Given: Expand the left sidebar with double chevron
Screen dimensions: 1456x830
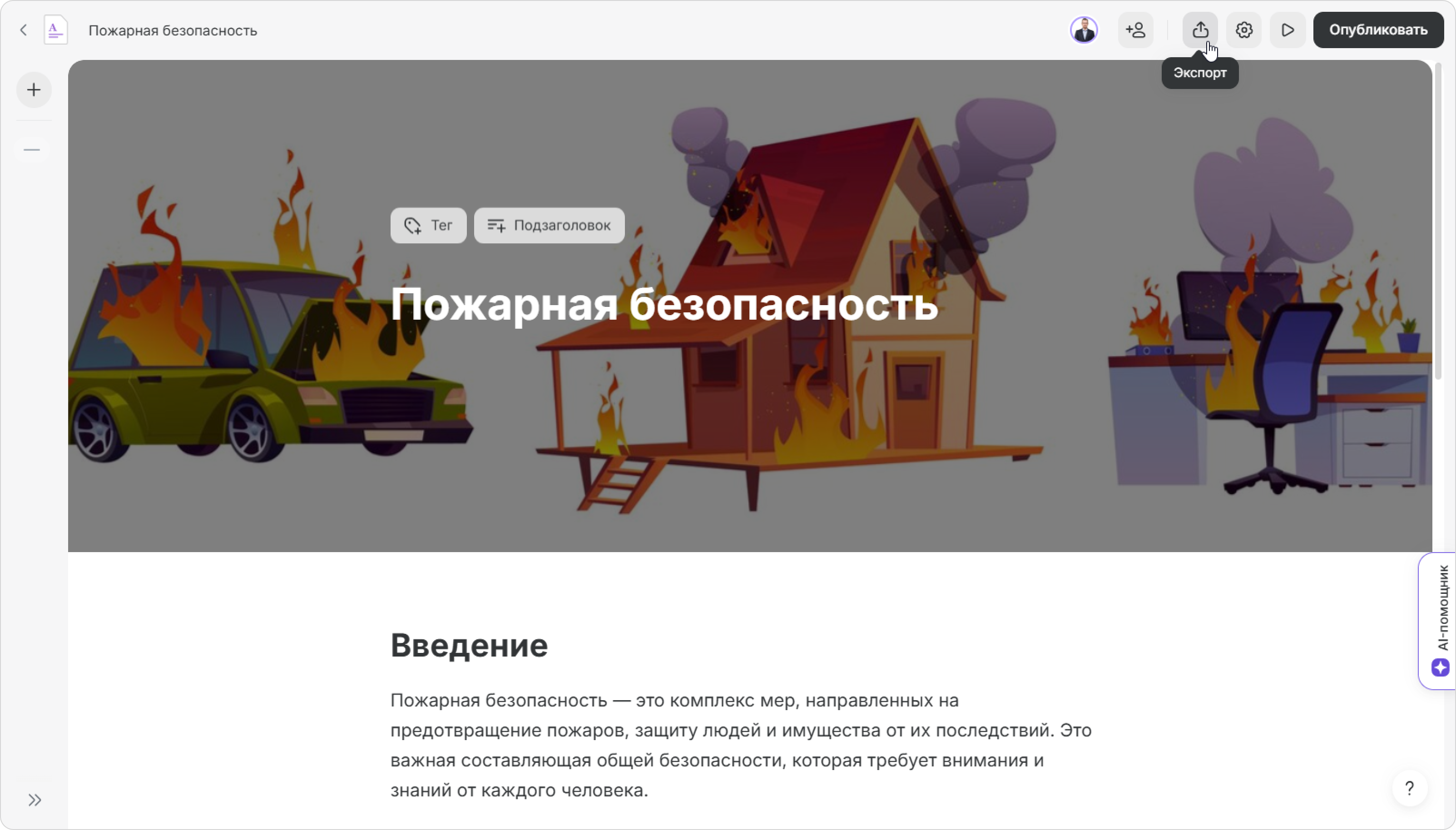Looking at the screenshot, I should [35, 800].
